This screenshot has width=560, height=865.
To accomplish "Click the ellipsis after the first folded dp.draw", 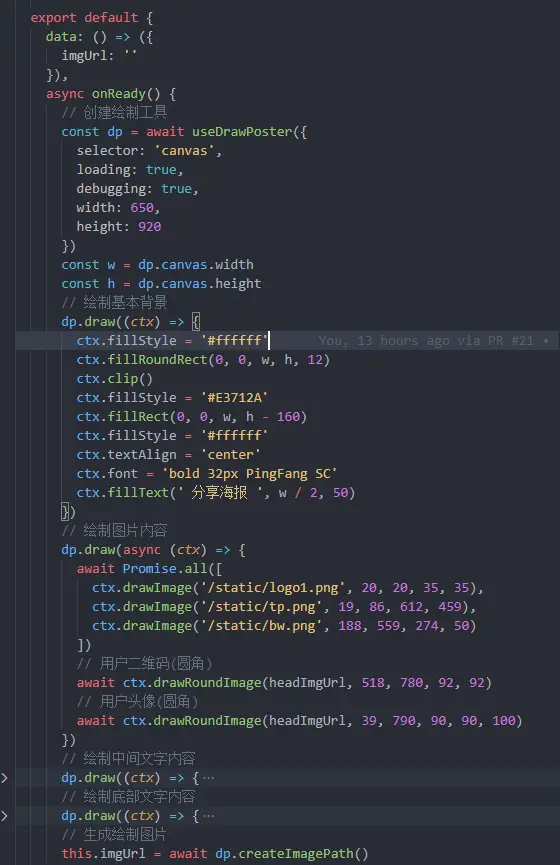I will click(x=208, y=778).
